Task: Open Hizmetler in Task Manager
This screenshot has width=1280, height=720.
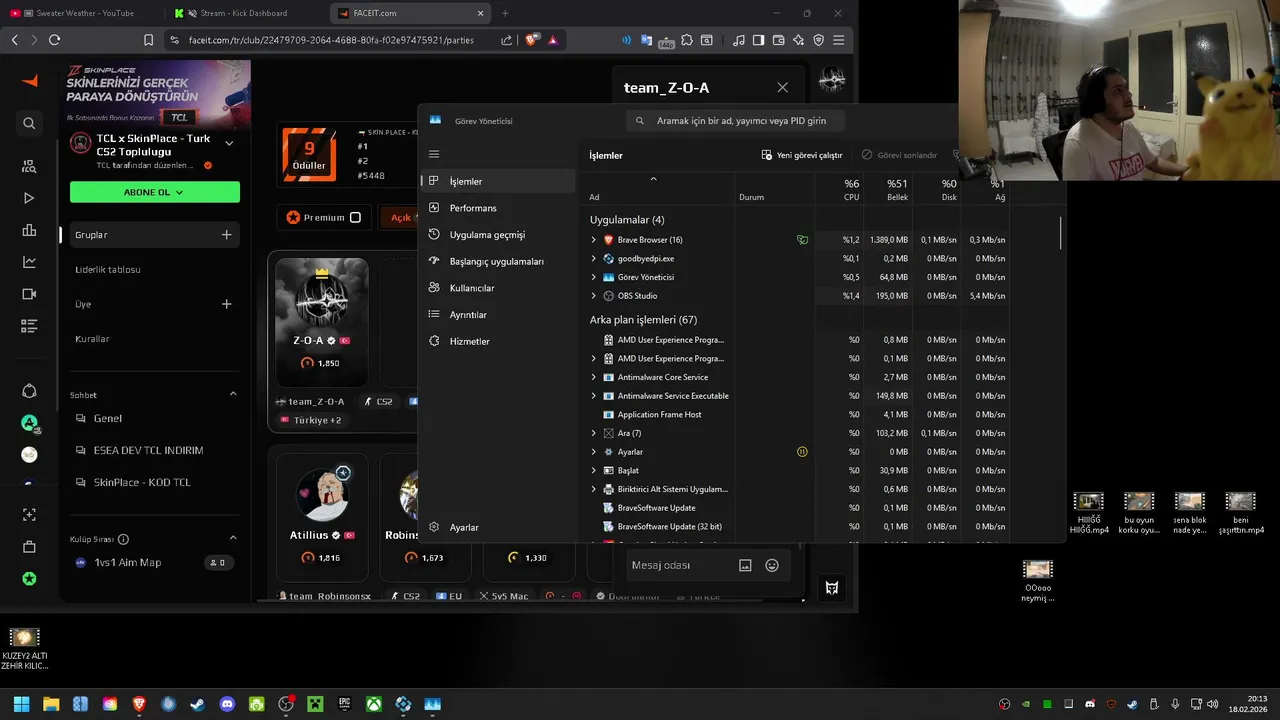Action: pos(498,341)
